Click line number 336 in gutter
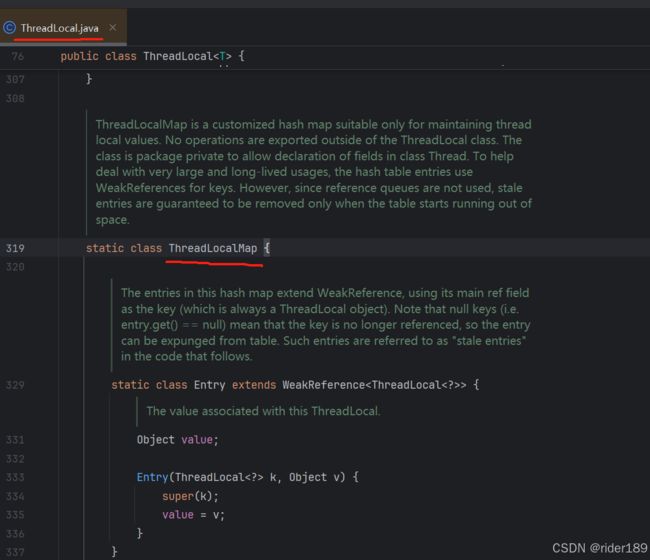 click(x=15, y=533)
